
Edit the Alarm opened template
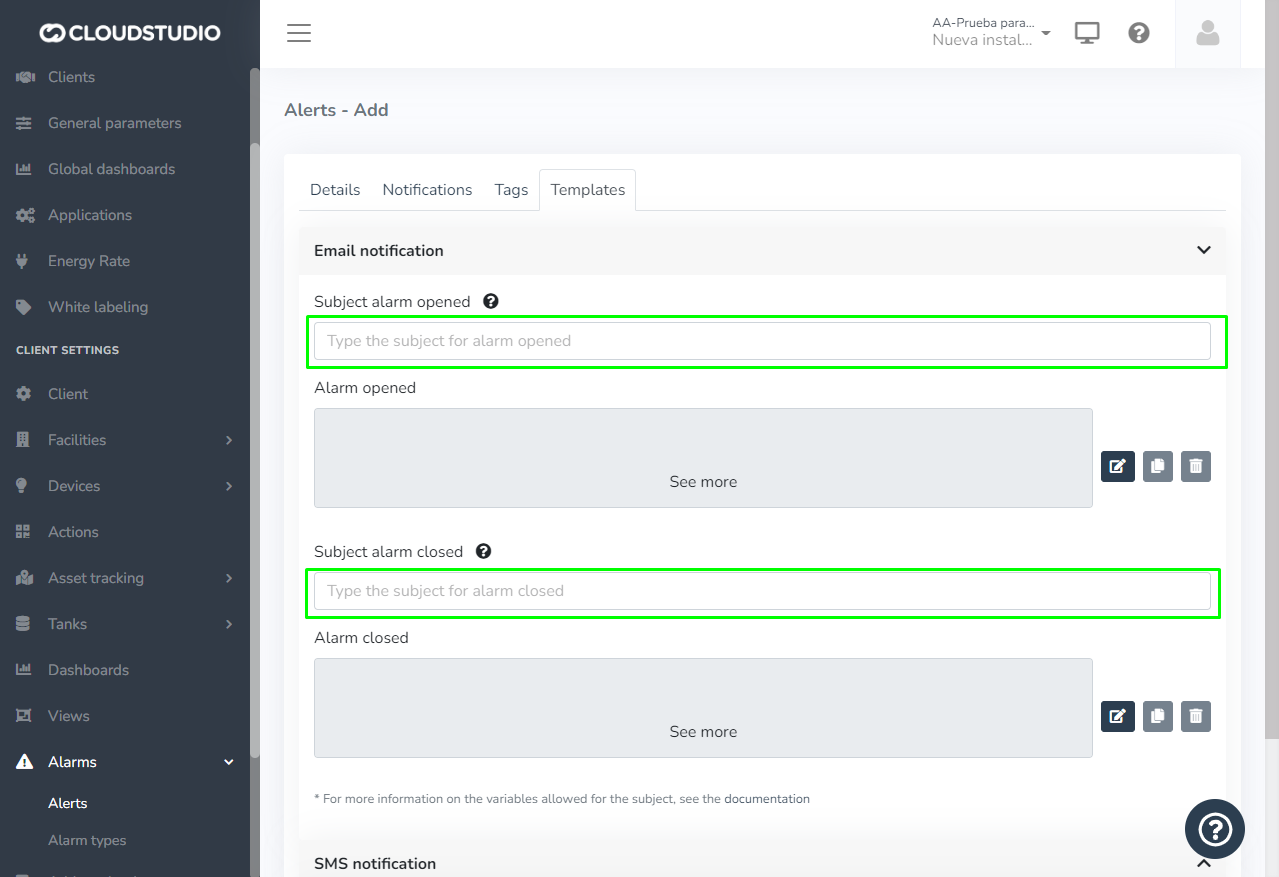[1117, 466]
